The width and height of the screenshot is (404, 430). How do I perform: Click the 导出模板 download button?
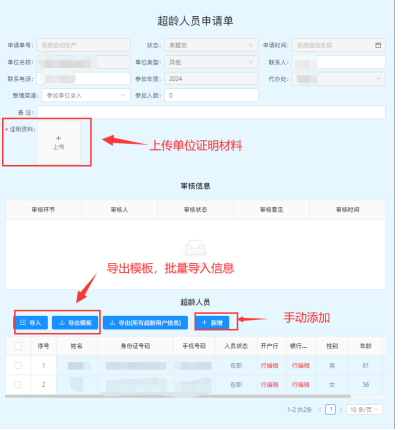75,323
